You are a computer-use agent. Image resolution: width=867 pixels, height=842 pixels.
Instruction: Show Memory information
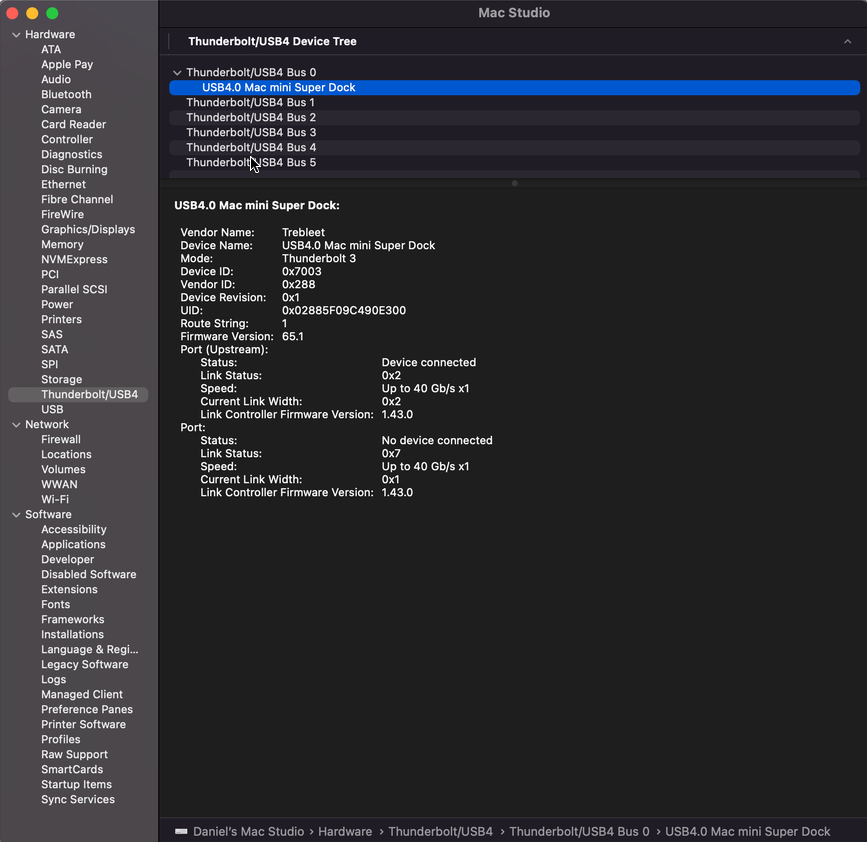pyautogui.click(x=62, y=244)
